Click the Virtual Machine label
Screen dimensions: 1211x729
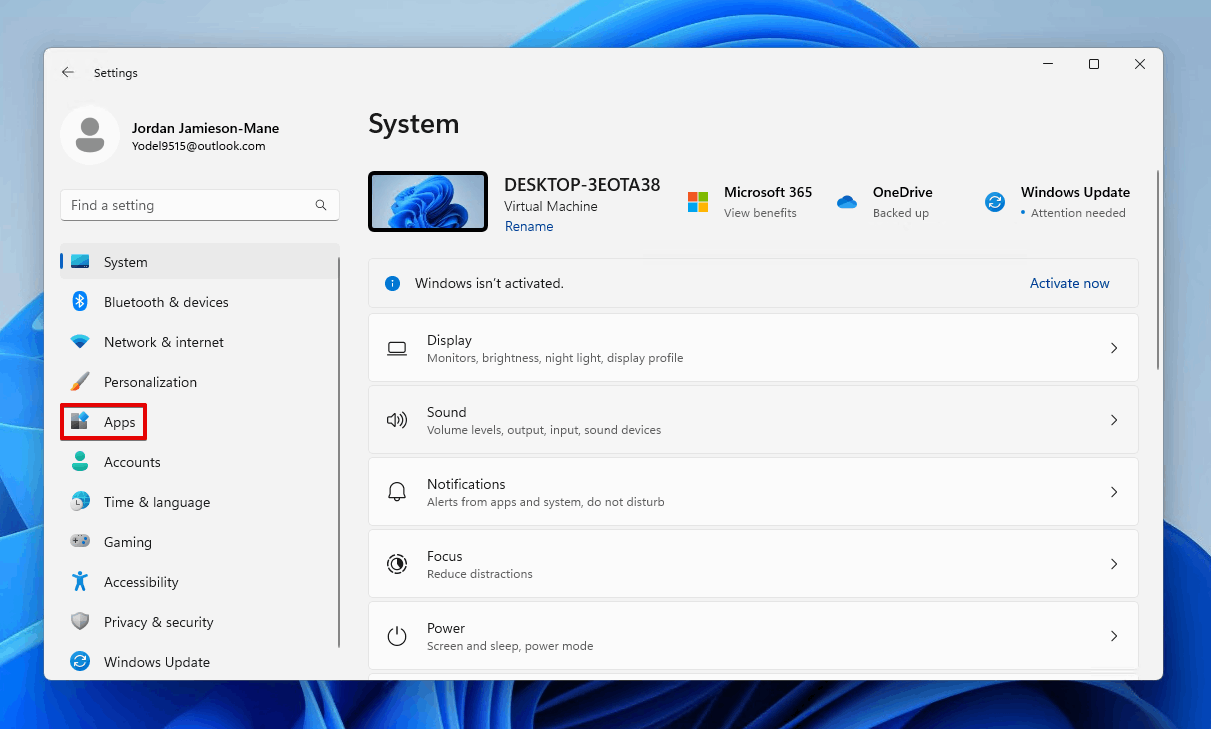pos(551,206)
